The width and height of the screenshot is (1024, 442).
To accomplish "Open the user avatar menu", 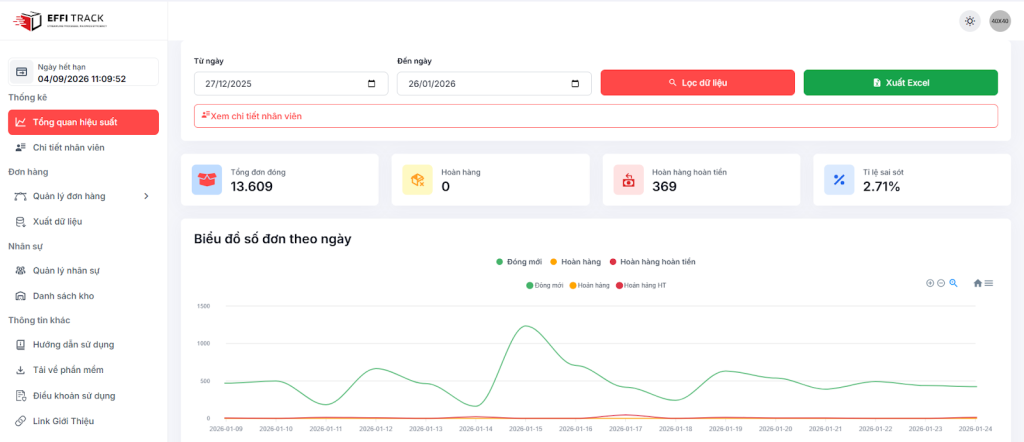I will [x=999, y=21].
